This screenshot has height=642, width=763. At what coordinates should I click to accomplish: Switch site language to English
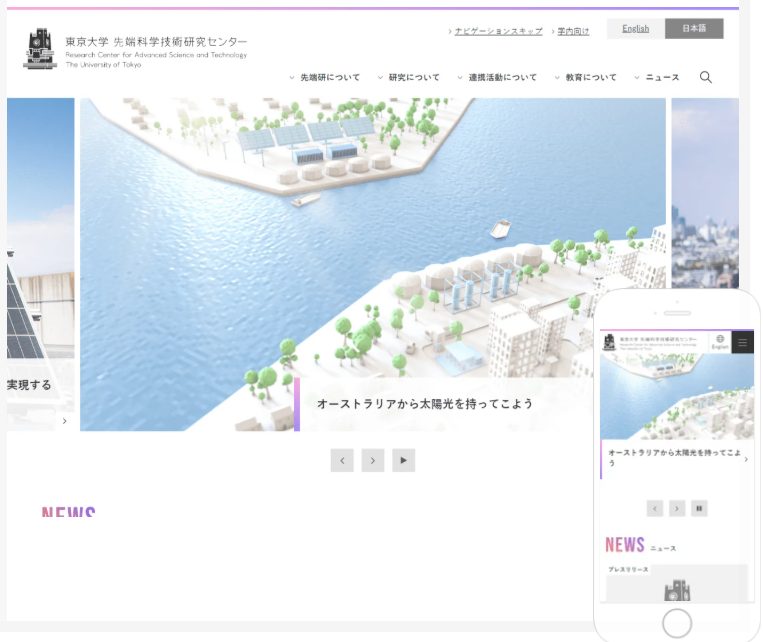coord(635,29)
